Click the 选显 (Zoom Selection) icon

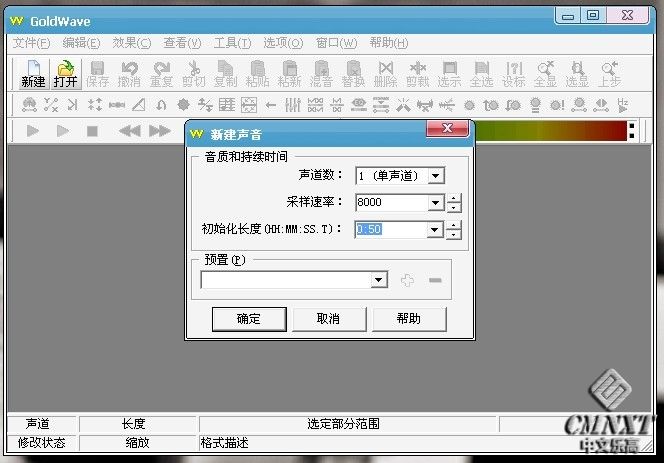pyautogui.click(x=577, y=74)
